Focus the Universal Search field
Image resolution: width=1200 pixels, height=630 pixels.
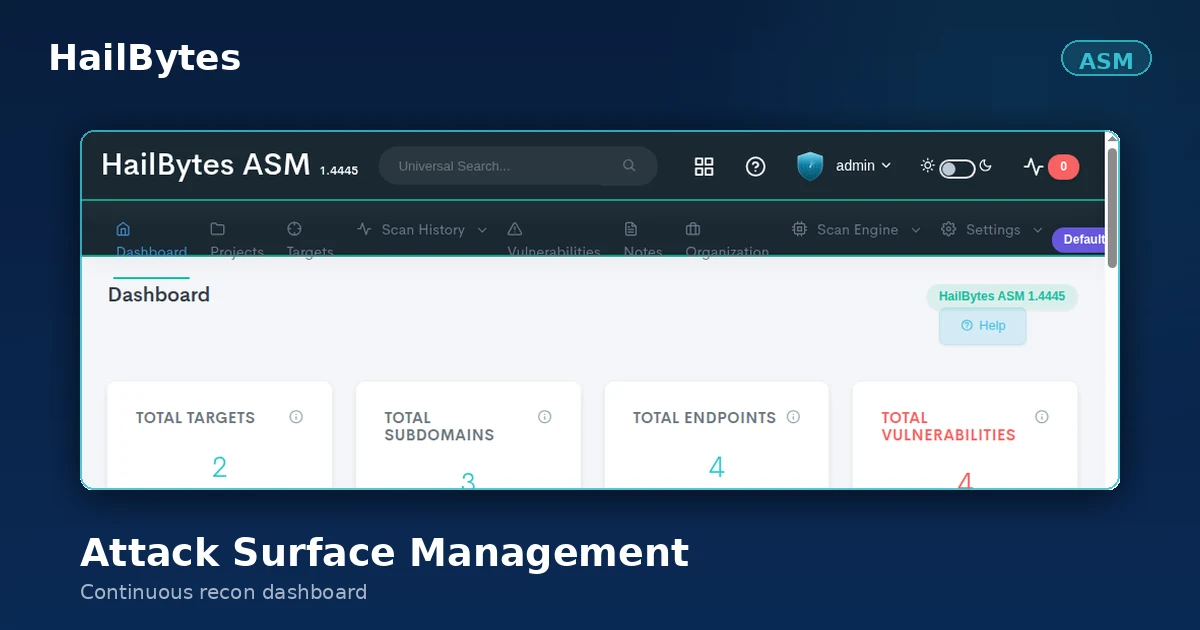pos(518,166)
